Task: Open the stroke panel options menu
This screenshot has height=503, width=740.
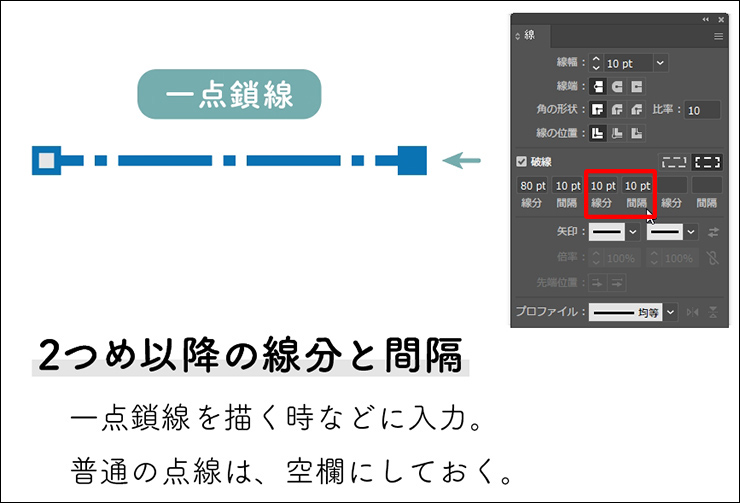Action: (718, 36)
